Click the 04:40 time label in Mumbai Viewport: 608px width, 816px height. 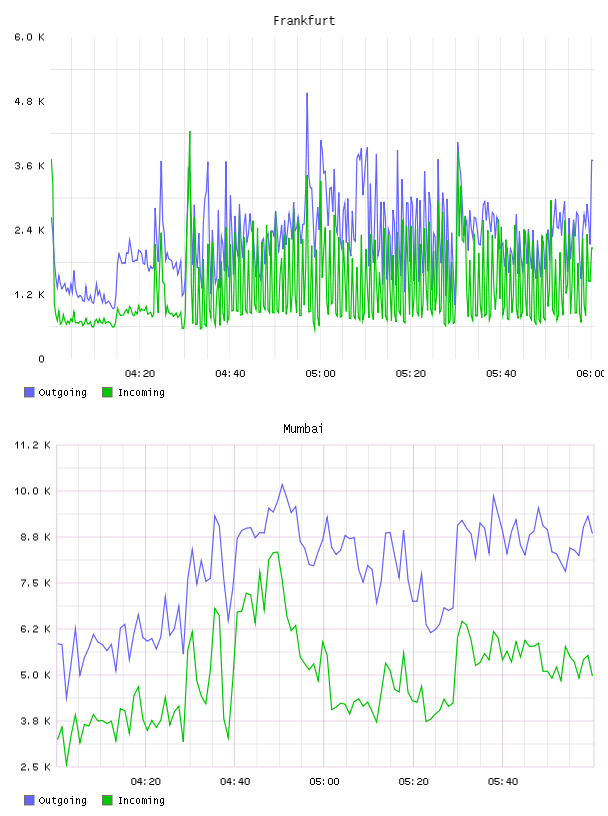pos(235,782)
